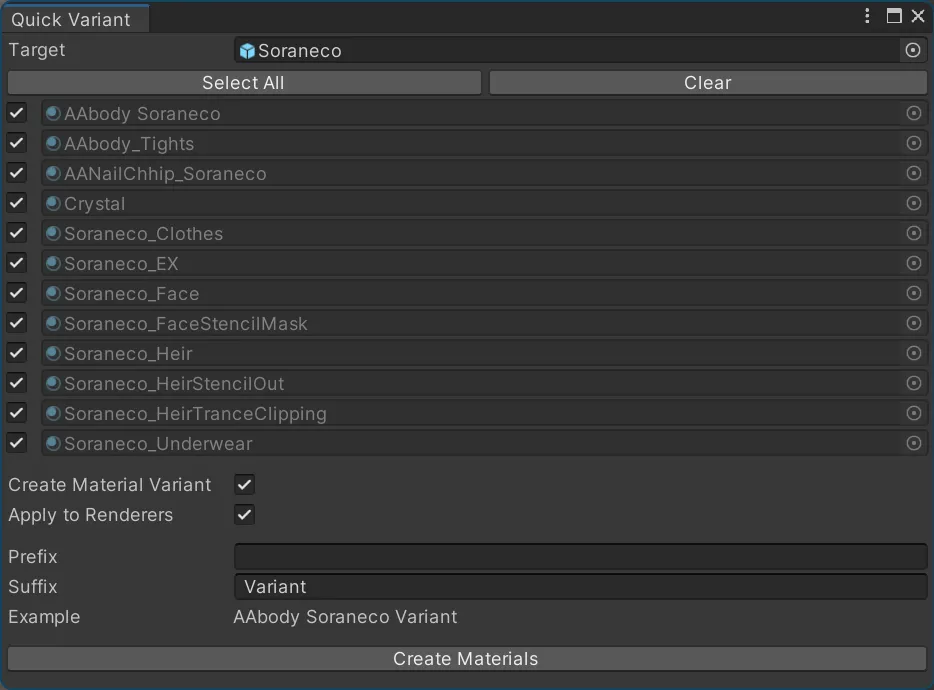Click object picker icon for Crystal material
The height and width of the screenshot is (690, 934).
(x=912, y=203)
